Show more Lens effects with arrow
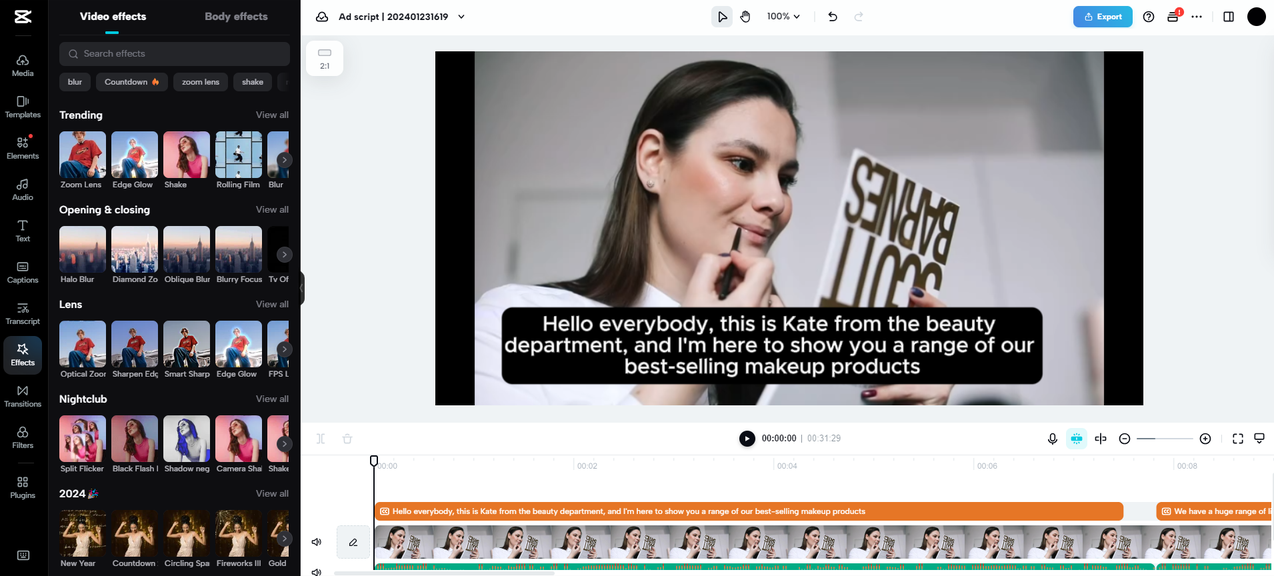This screenshot has height=576, width=1274. tap(285, 349)
